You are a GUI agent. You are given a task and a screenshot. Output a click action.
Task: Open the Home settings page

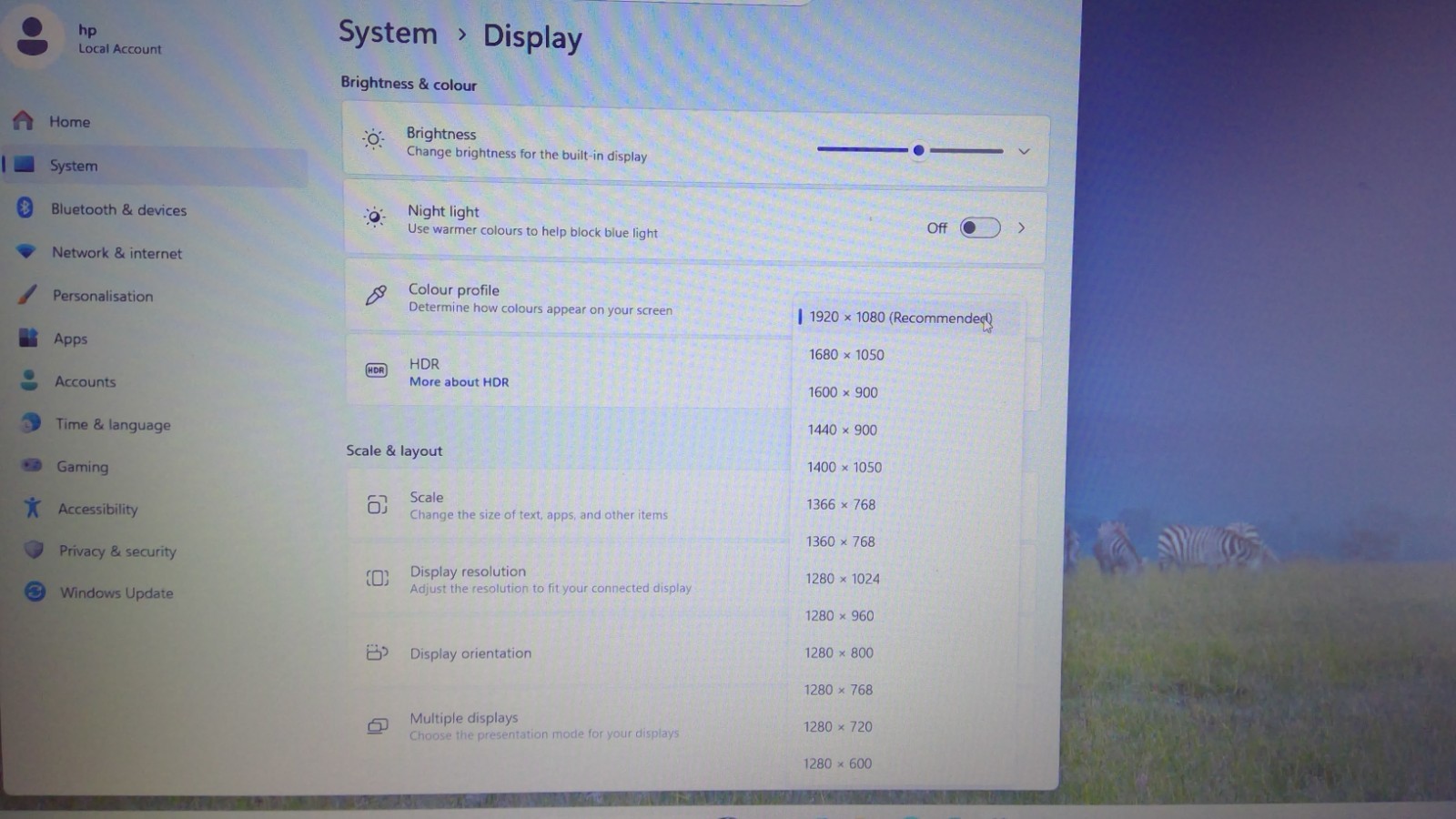pyautogui.click(x=155, y=121)
